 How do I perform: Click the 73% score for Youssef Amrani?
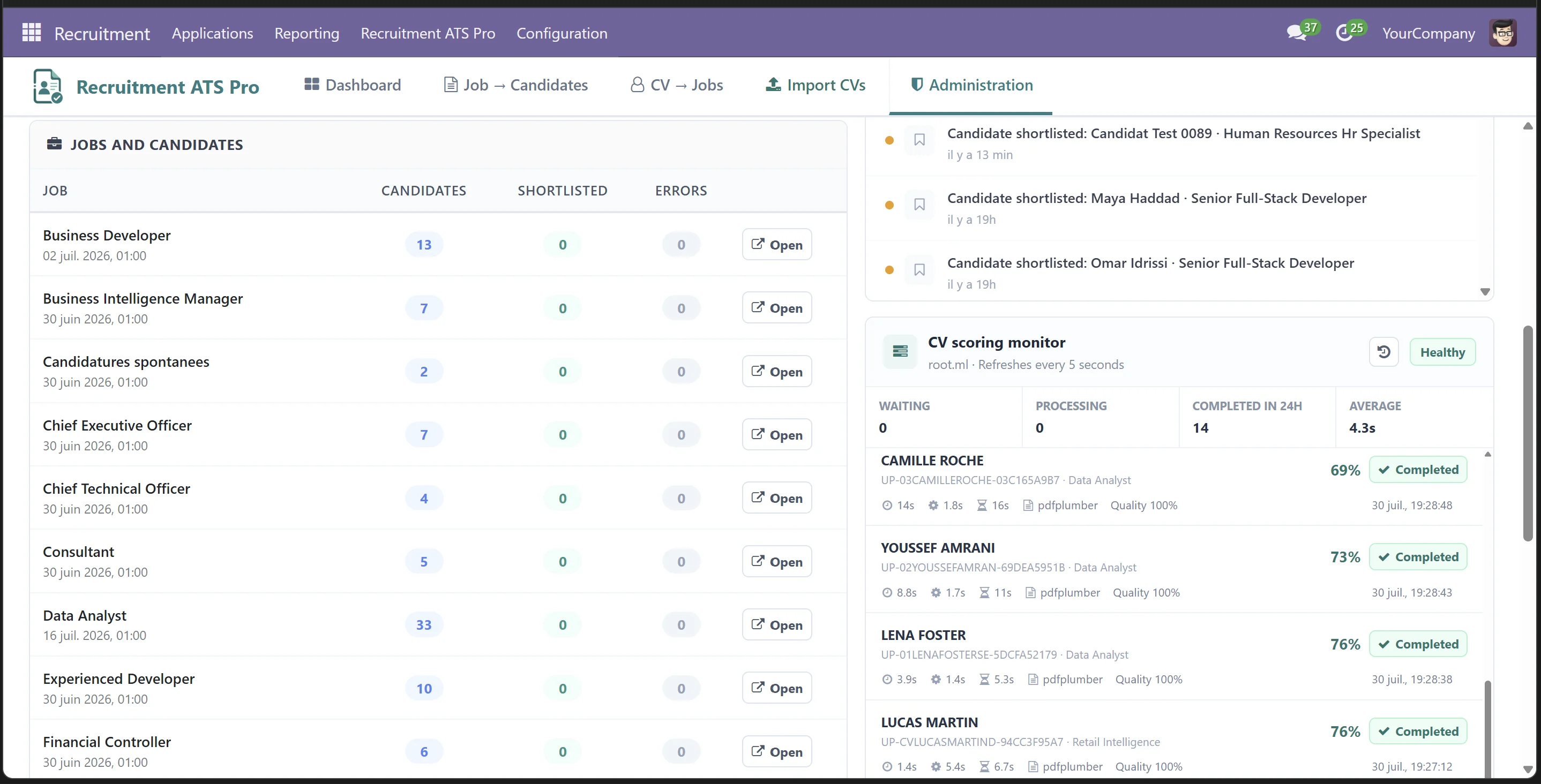(x=1345, y=557)
